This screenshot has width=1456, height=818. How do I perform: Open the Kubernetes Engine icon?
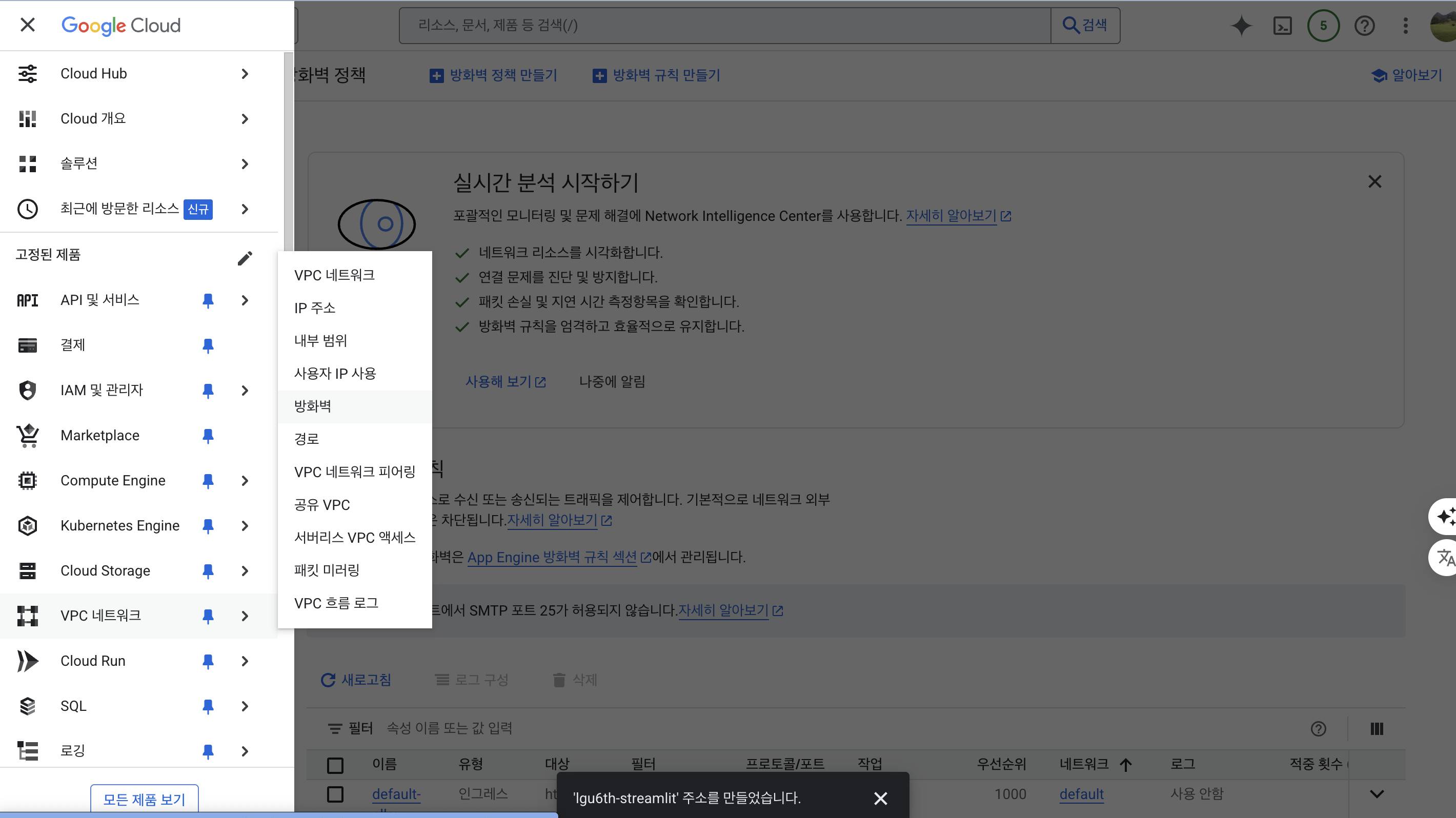pyautogui.click(x=27, y=526)
